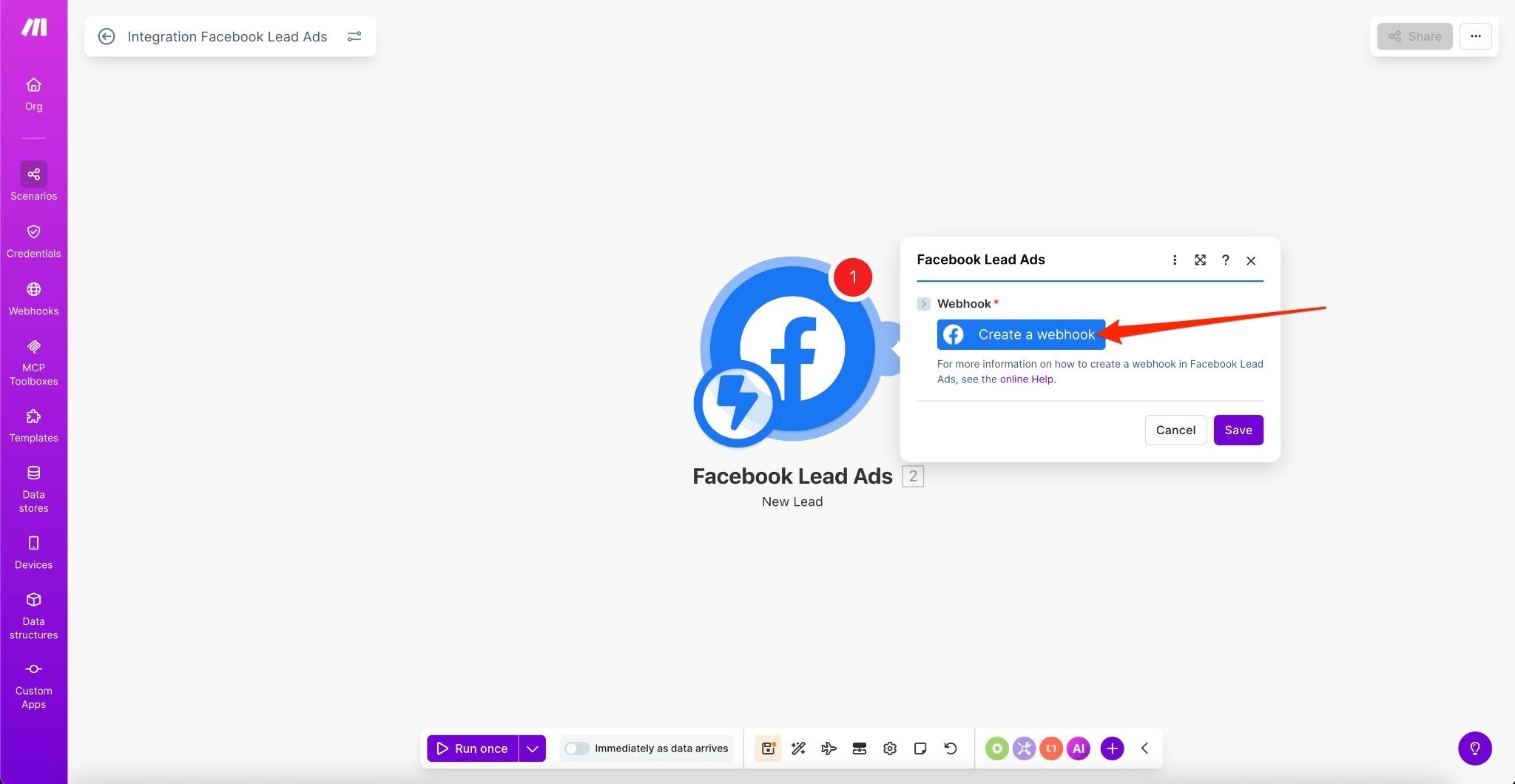Click the explain flow airplane icon

829,748
